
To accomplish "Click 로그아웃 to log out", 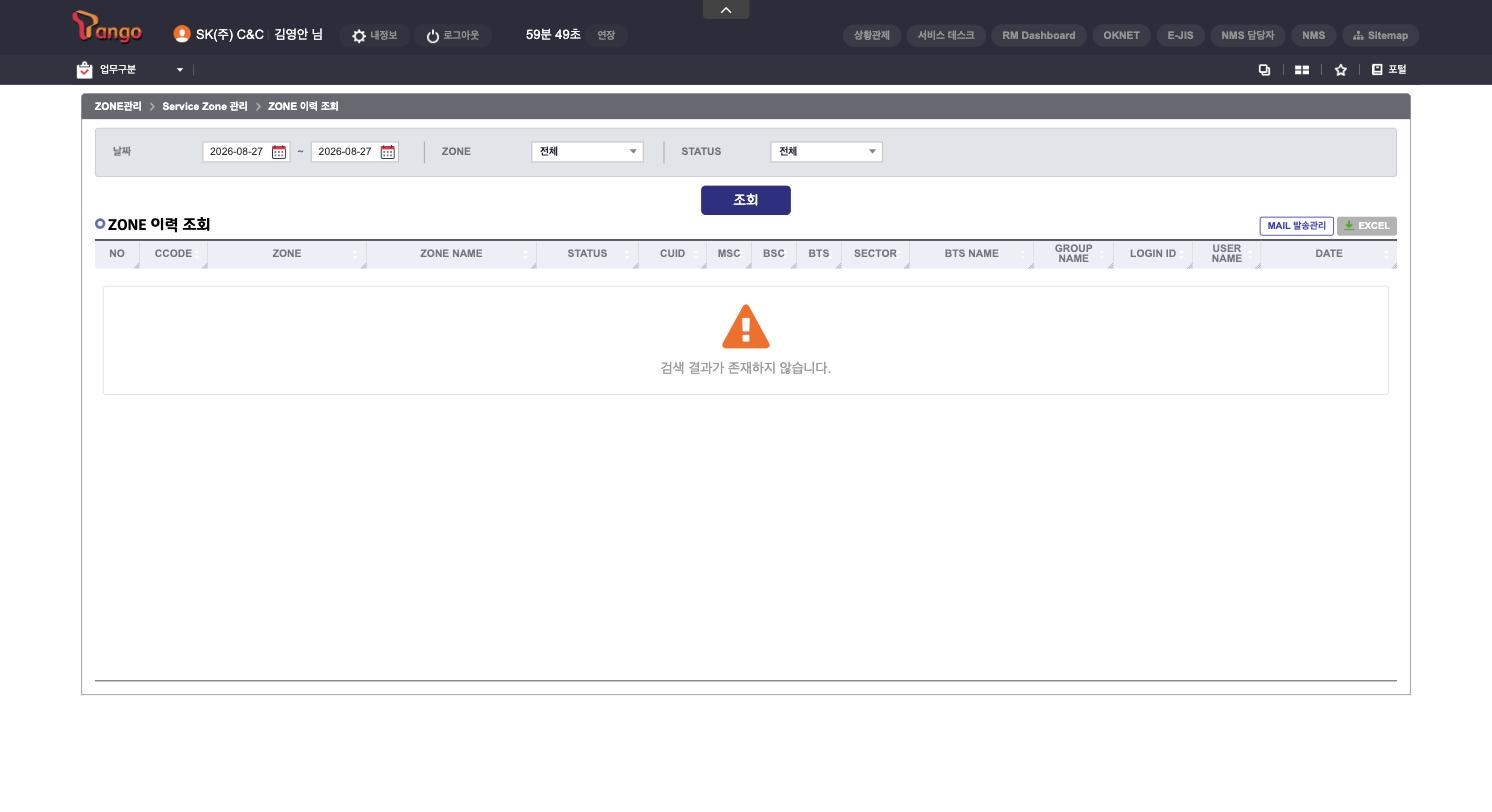I will 453,36.
